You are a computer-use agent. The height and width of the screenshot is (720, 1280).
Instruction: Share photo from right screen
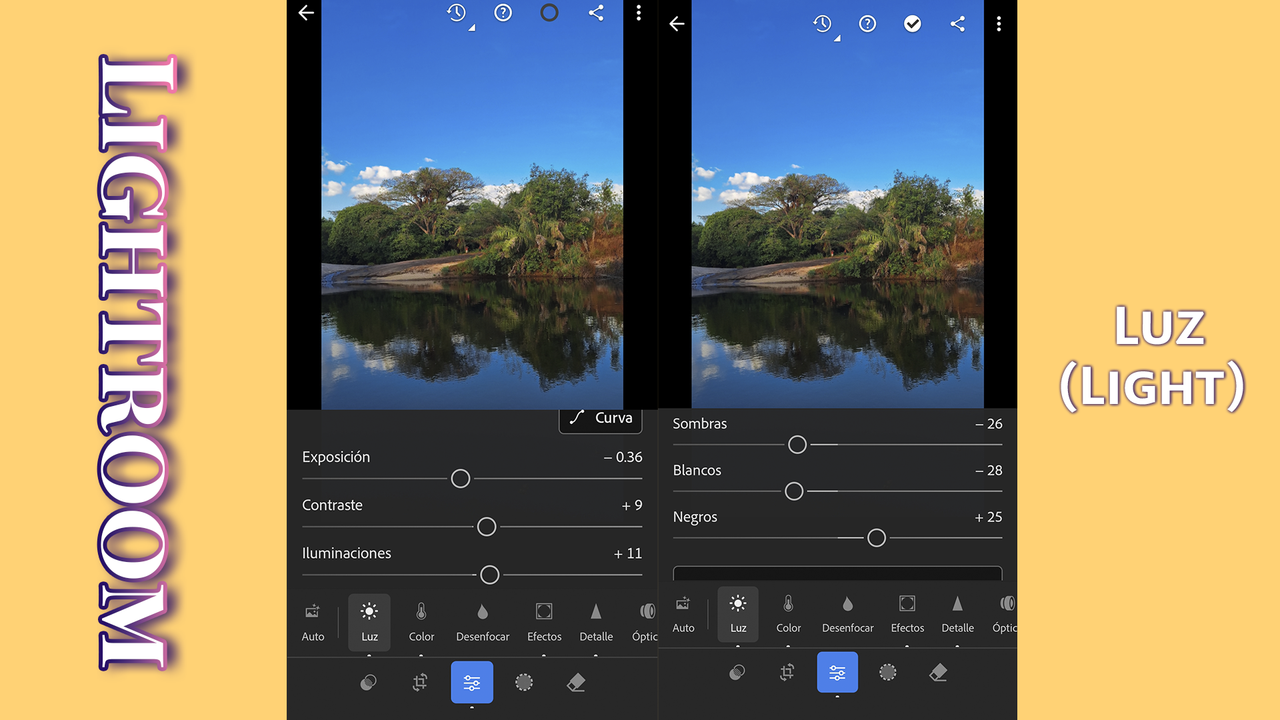pos(957,24)
